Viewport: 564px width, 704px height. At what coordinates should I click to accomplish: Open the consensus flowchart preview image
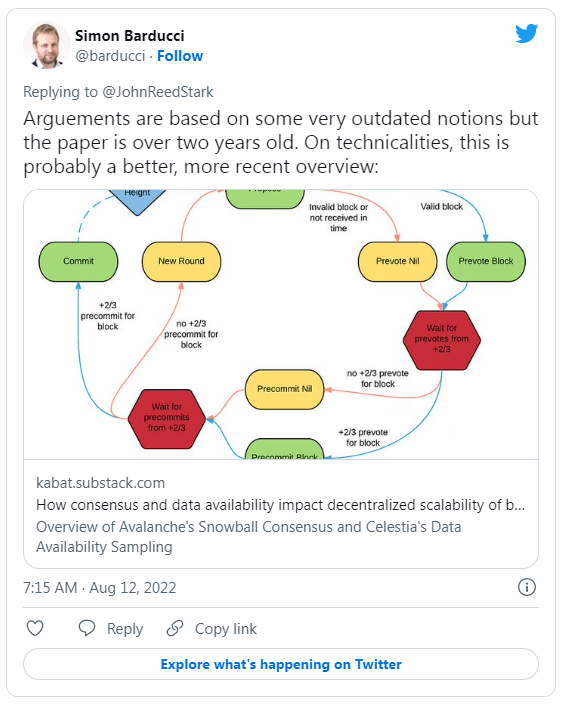[x=281, y=324]
